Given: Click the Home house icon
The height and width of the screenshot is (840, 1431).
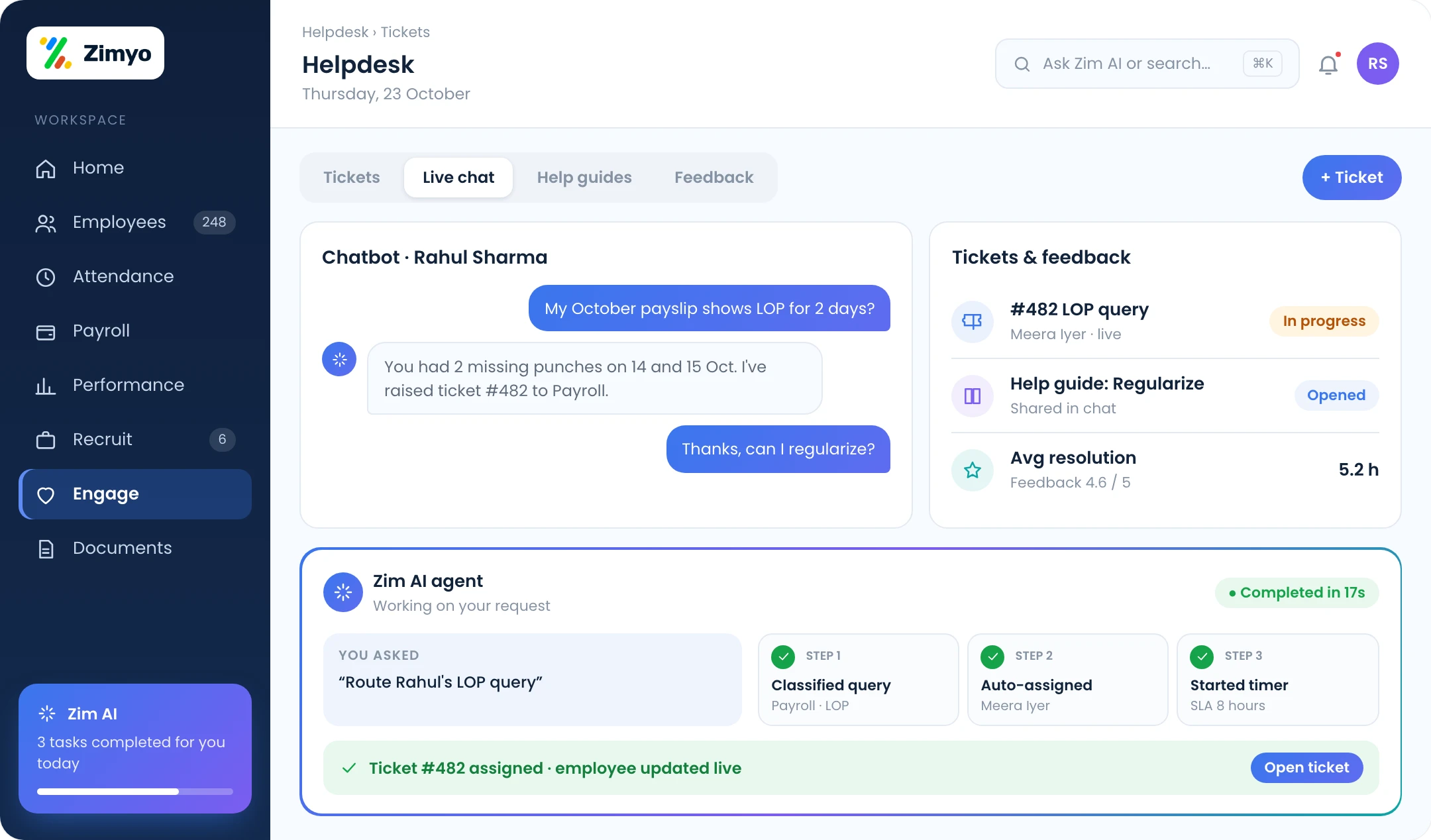Looking at the screenshot, I should 46,168.
